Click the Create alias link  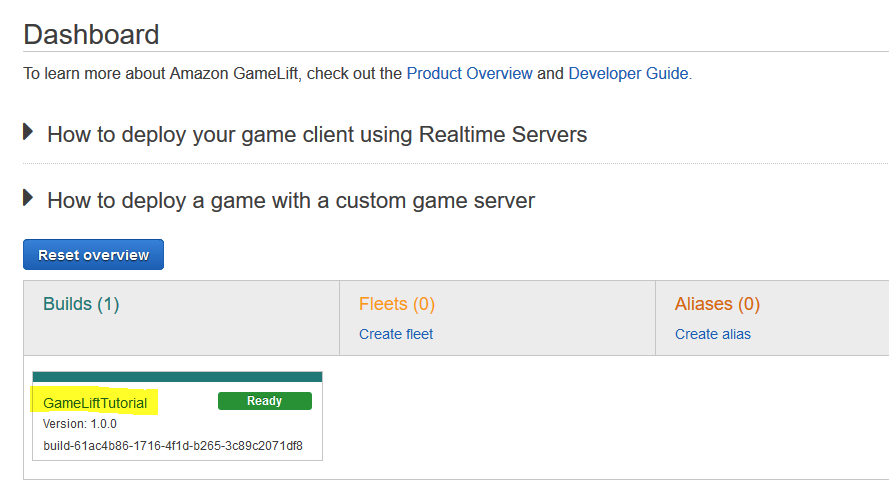coord(712,334)
